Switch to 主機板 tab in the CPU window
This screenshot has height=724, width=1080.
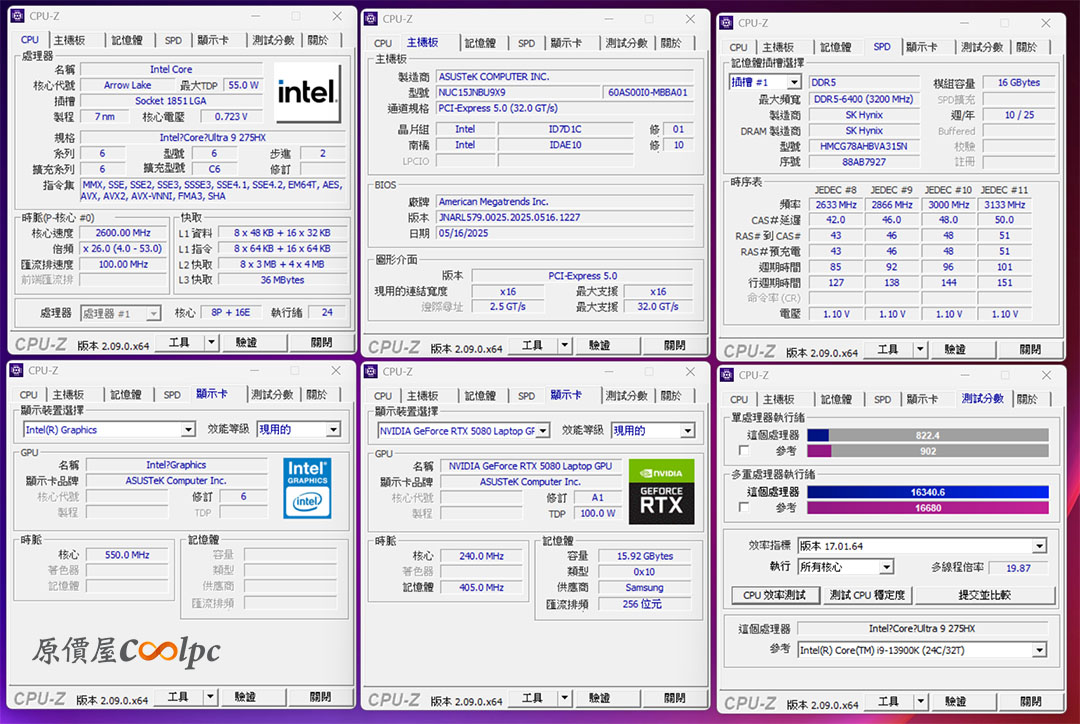pyautogui.click(x=70, y=40)
